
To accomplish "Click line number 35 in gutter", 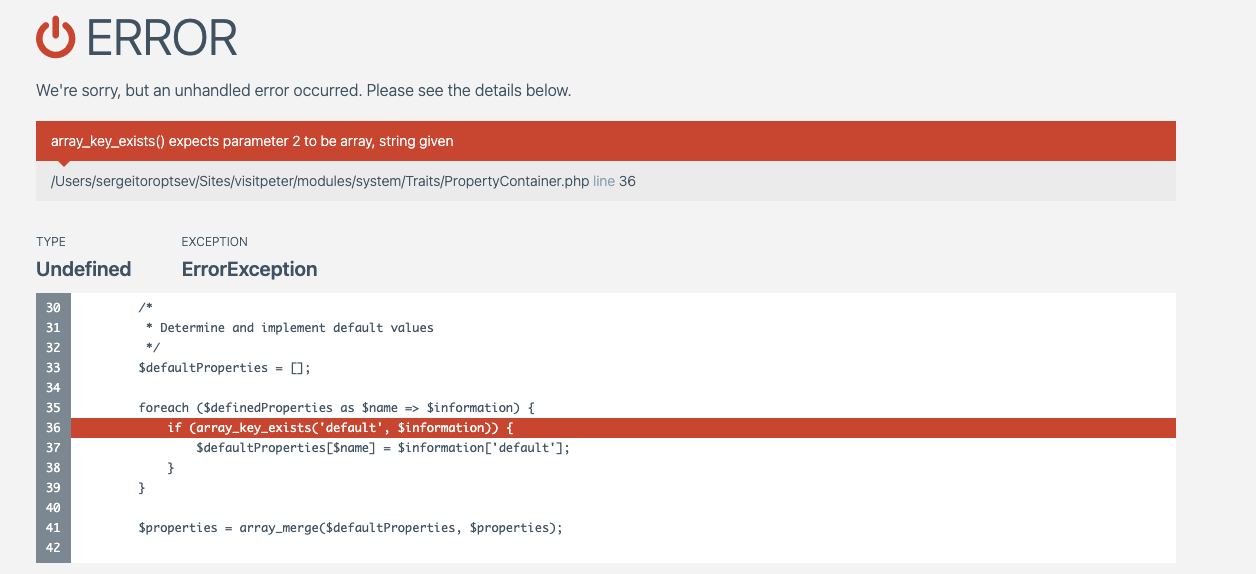I will click(x=53, y=408).
